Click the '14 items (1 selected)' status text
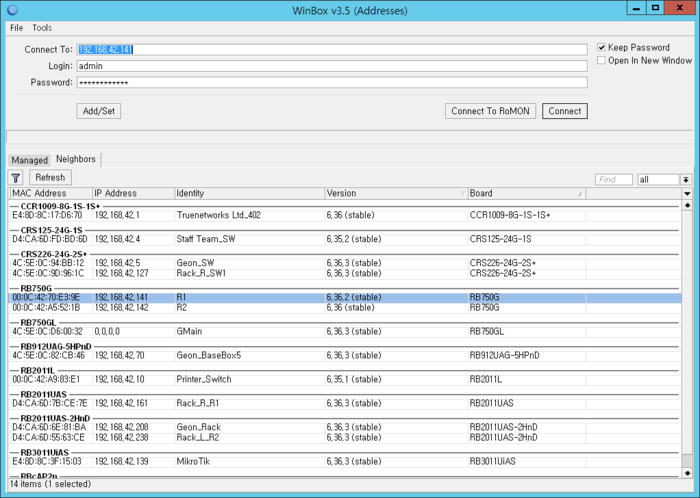Viewport: 700px width, 498px height. 50,484
